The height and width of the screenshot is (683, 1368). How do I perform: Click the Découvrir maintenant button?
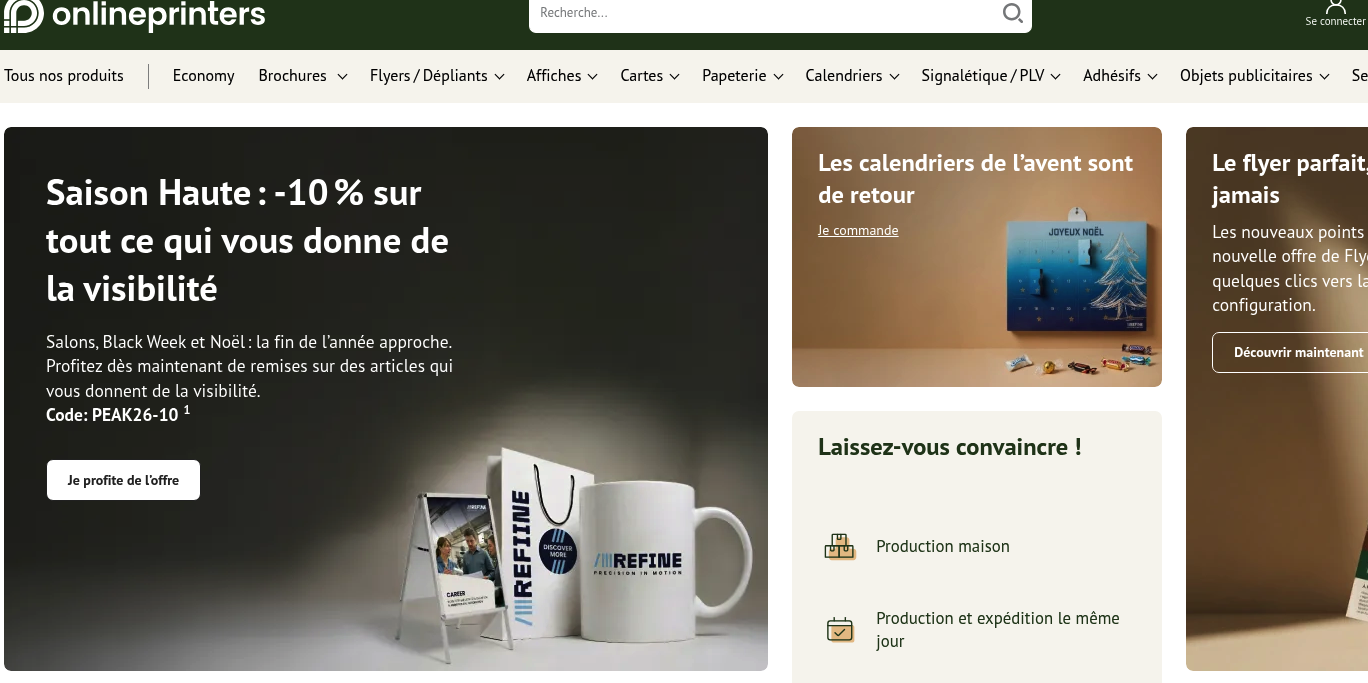tap(1290, 353)
